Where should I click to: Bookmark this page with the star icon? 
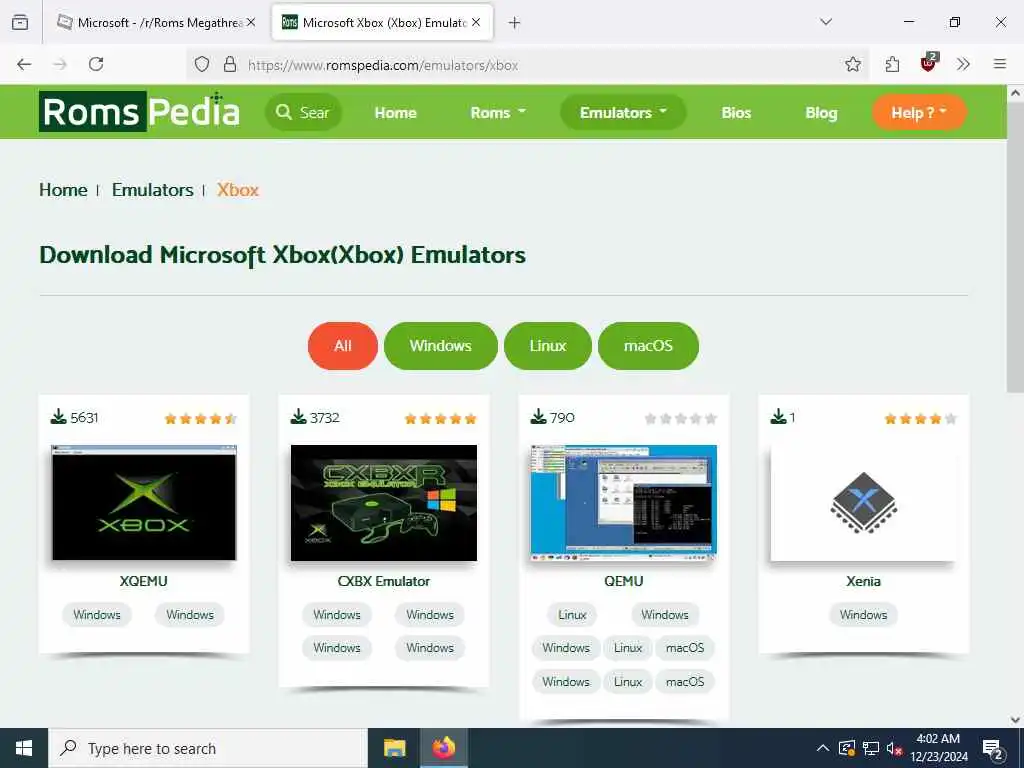(x=853, y=64)
